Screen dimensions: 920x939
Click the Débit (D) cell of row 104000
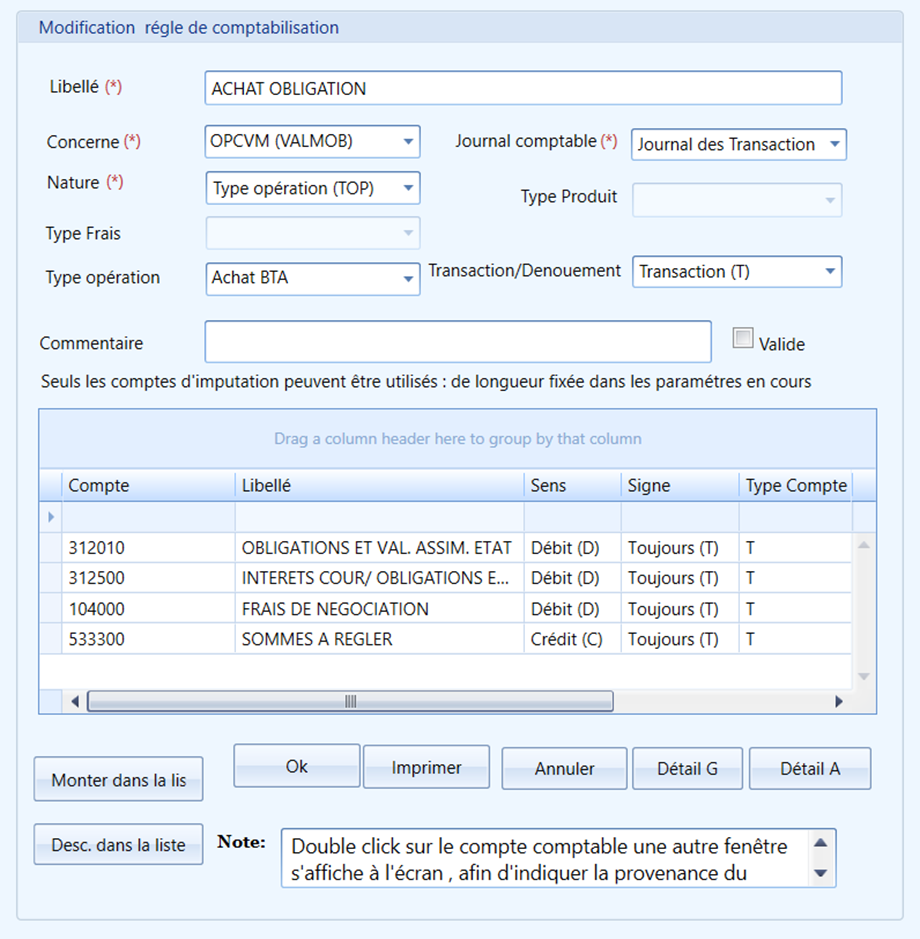pyautogui.click(x=572, y=609)
